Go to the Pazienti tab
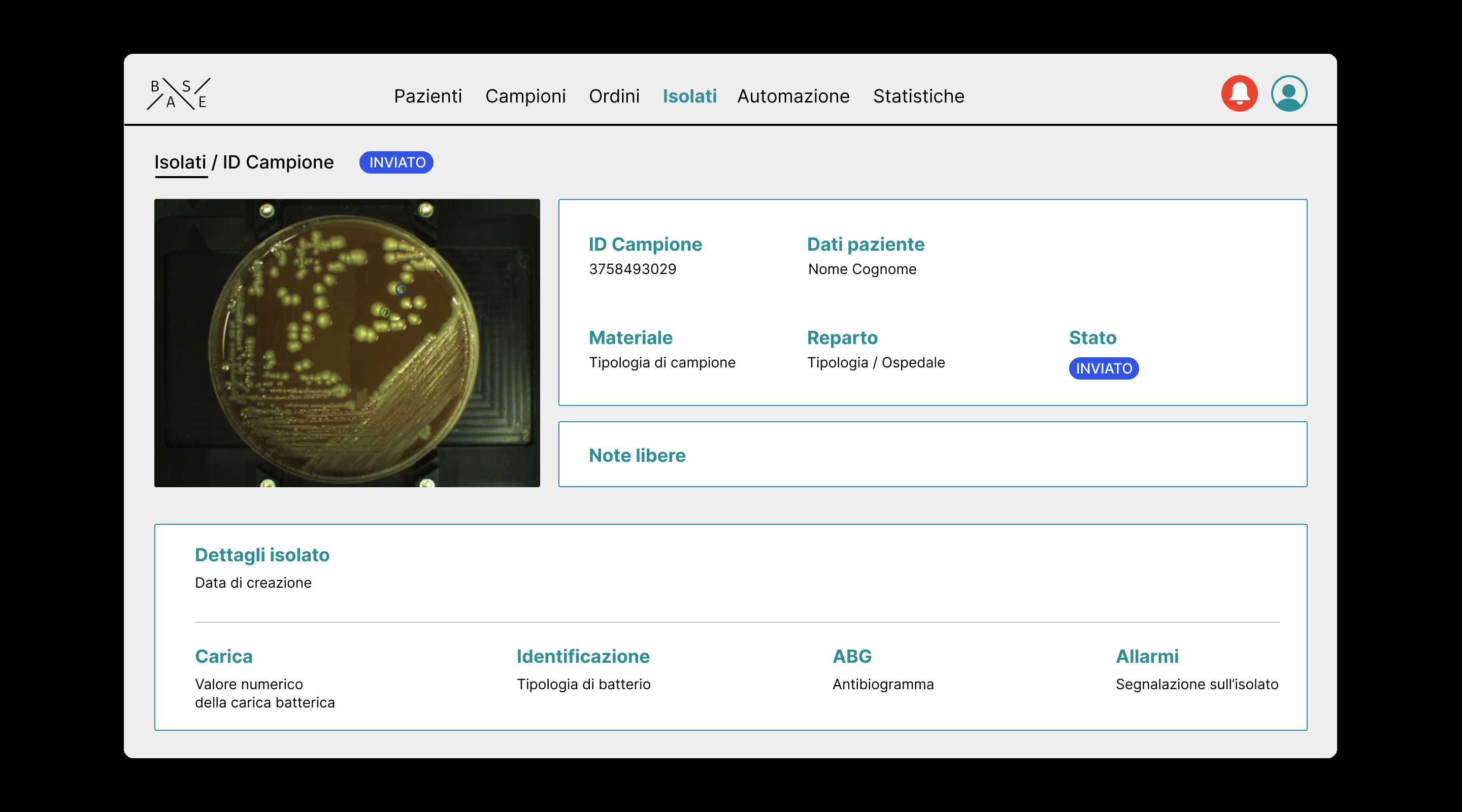1462x812 pixels. coord(428,96)
